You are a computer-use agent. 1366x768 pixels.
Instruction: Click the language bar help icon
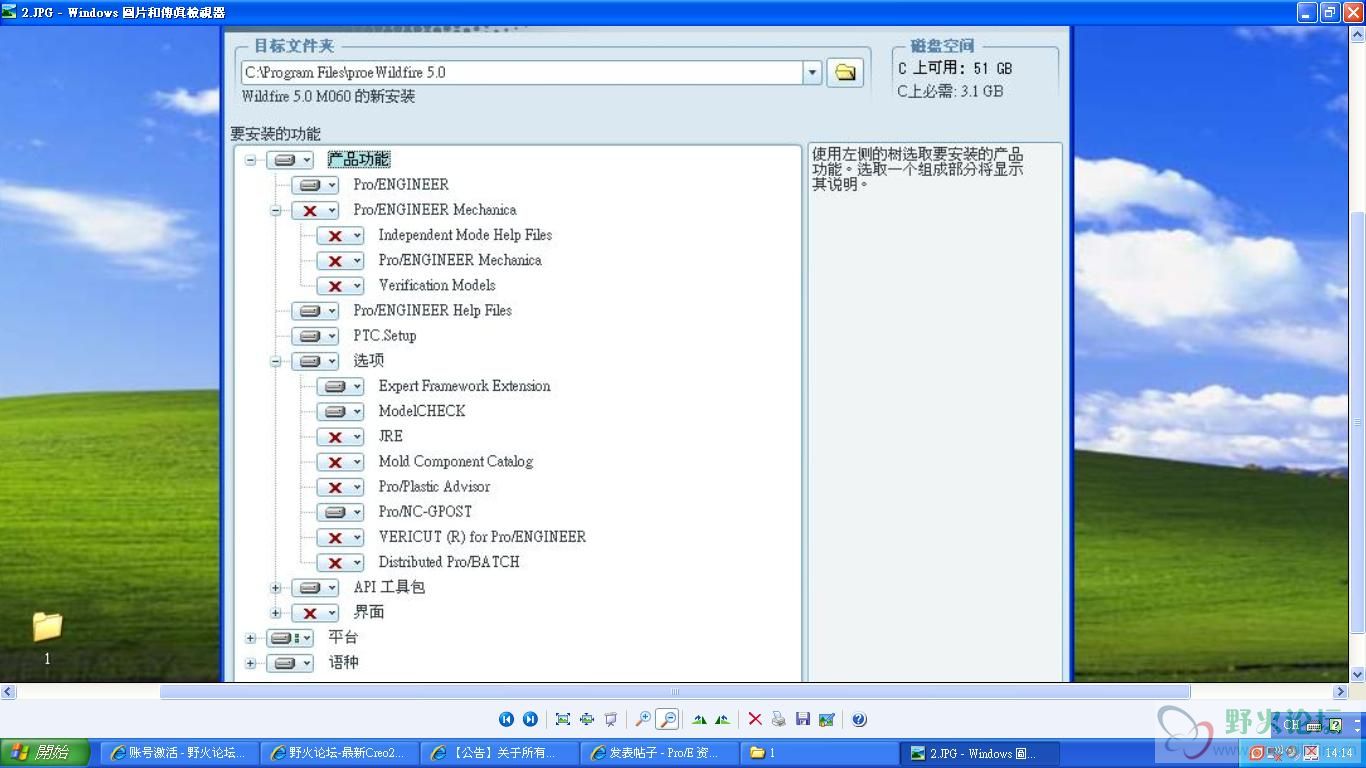click(1335, 725)
